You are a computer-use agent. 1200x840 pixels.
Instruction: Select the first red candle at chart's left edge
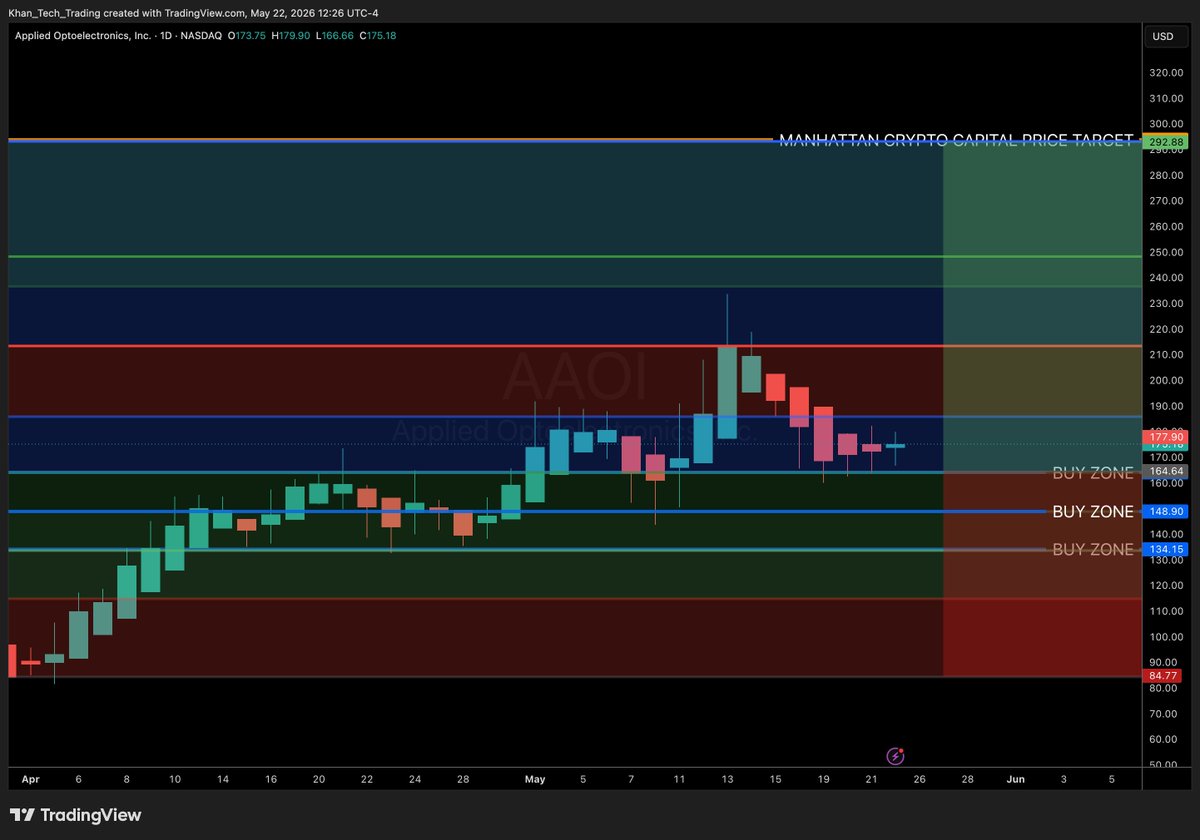point(12,661)
